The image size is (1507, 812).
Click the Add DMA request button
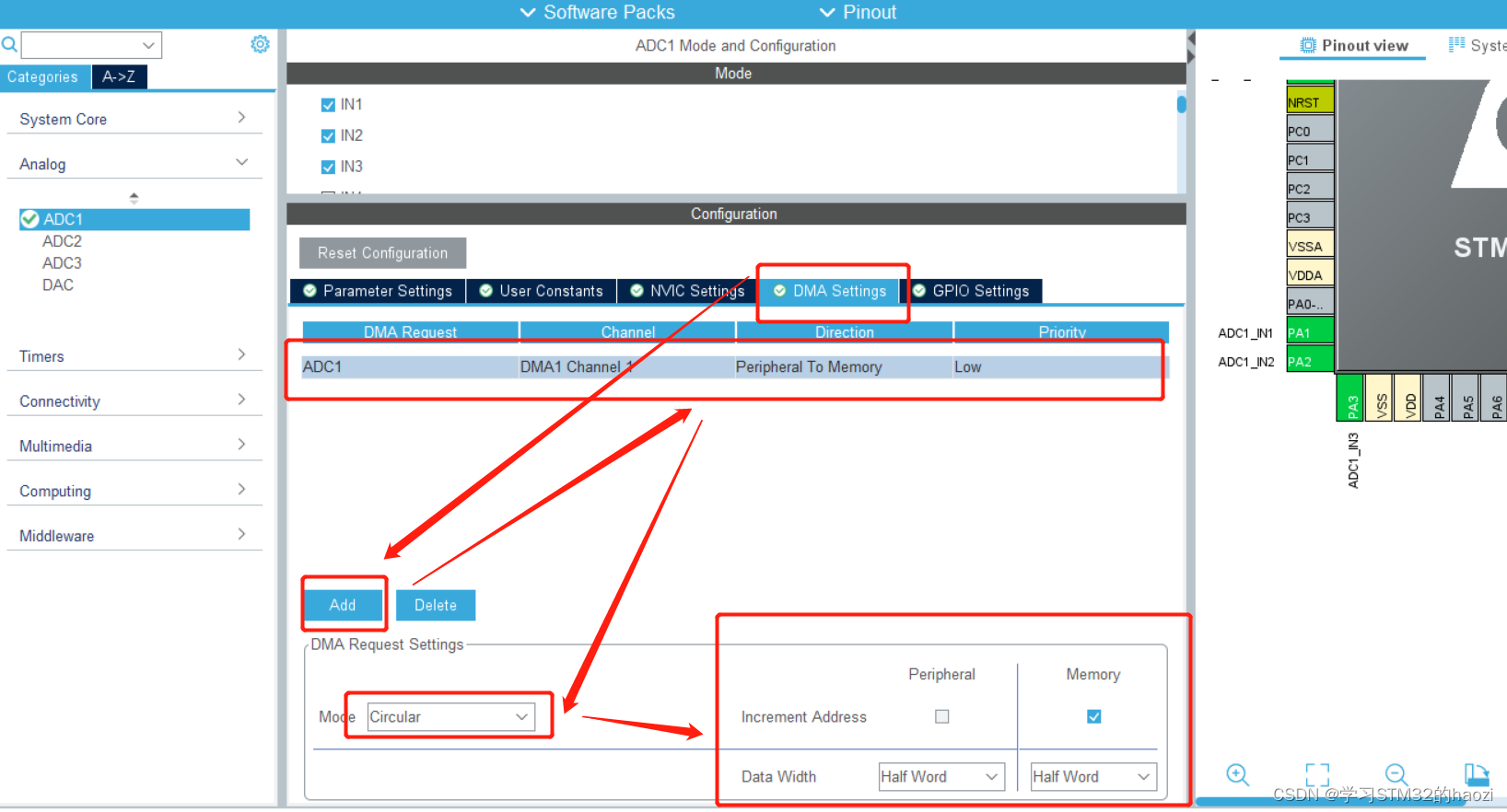pyautogui.click(x=343, y=605)
